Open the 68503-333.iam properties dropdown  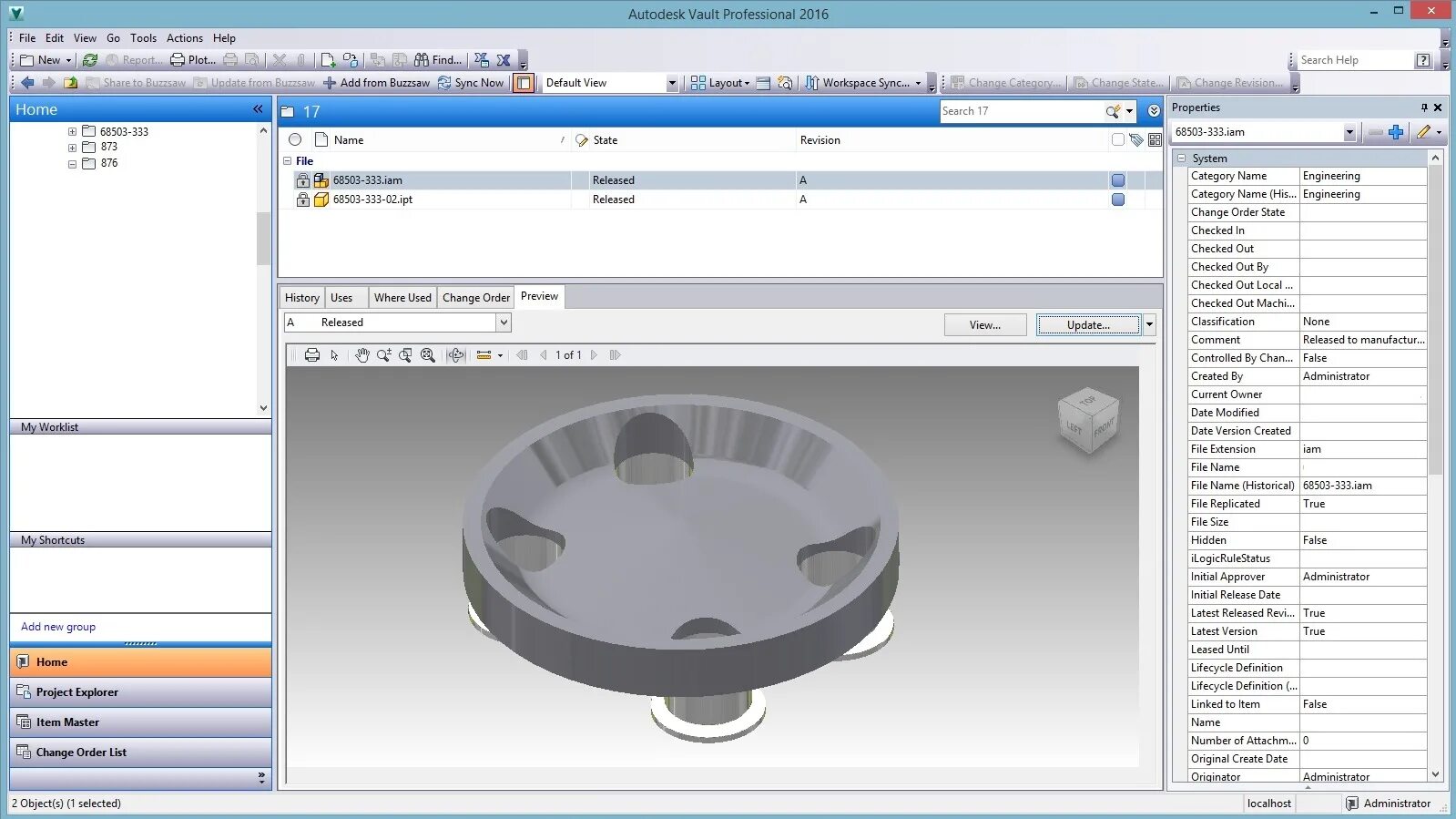click(x=1349, y=132)
